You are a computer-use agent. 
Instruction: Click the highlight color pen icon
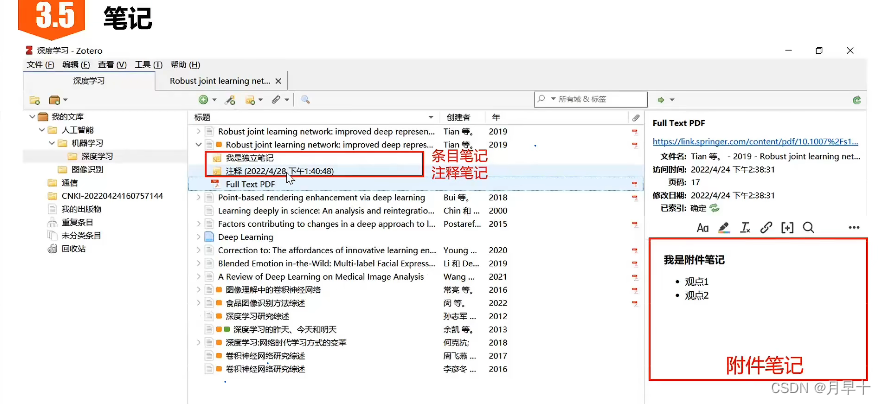(724, 228)
